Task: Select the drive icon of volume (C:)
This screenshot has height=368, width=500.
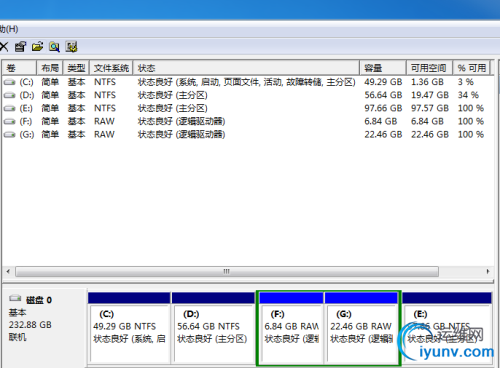Action: pyautogui.click(x=10, y=82)
